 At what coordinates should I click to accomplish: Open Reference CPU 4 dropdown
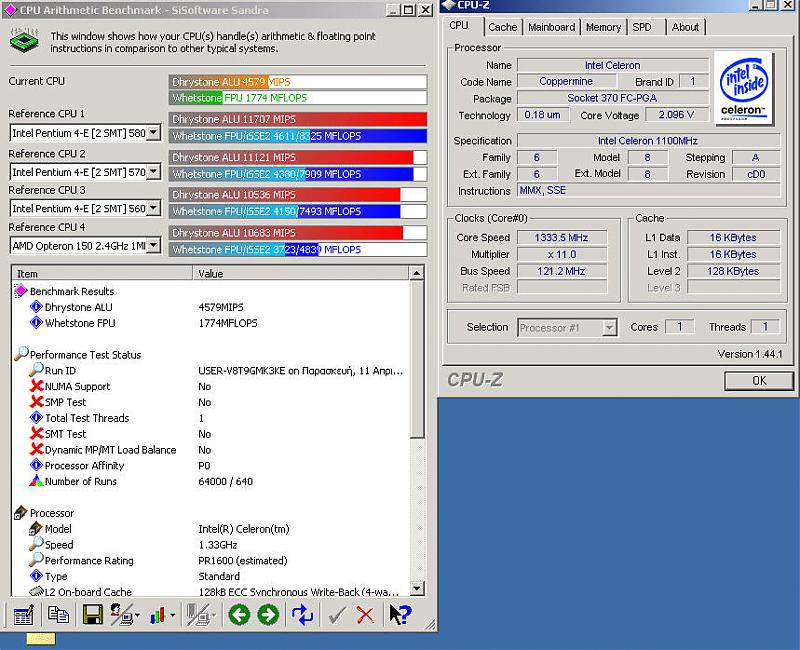pos(154,246)
